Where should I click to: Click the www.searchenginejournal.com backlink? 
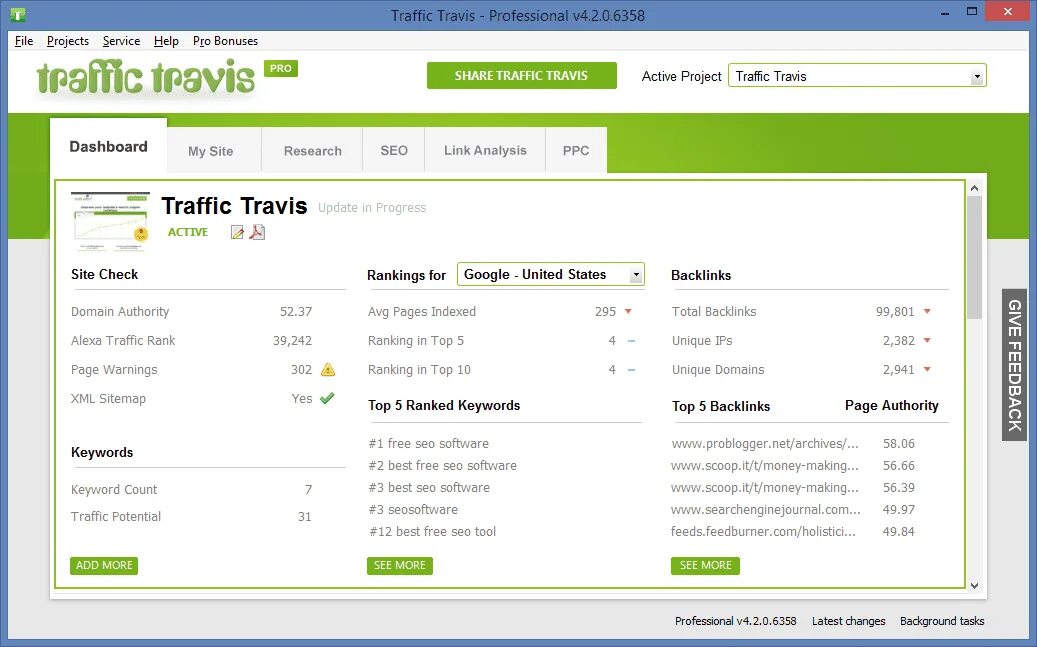(765, 510)
